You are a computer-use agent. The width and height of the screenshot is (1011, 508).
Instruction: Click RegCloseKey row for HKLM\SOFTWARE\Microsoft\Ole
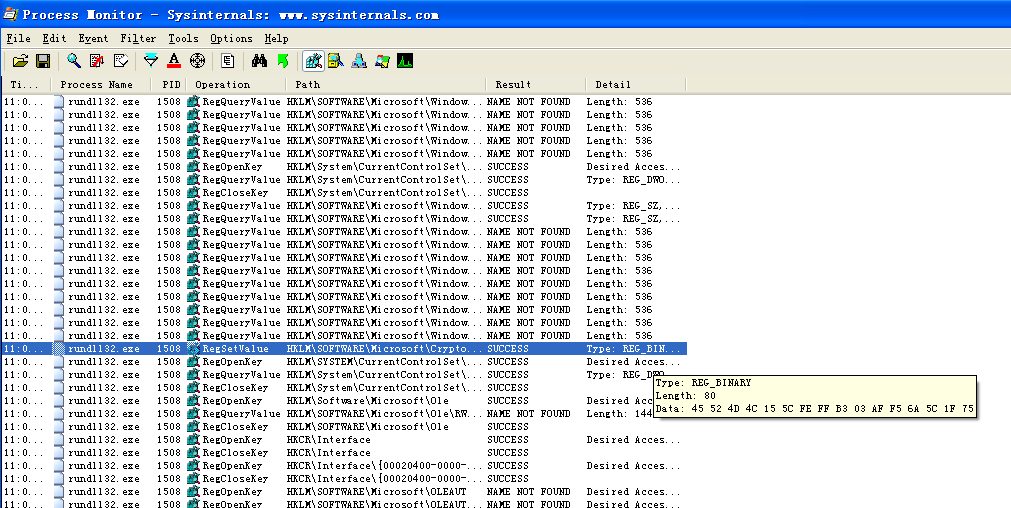344,426
